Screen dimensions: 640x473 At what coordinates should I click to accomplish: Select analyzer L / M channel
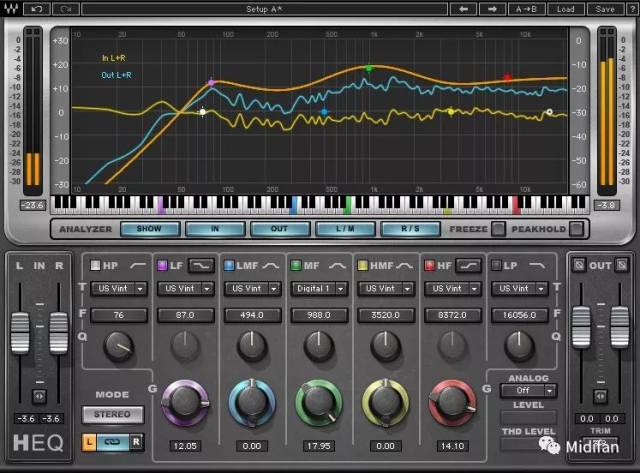(345, 229)
